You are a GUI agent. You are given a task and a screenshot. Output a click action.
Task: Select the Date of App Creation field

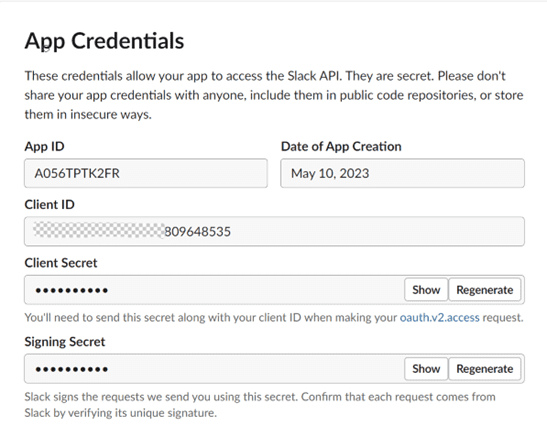tap(402, 173)
